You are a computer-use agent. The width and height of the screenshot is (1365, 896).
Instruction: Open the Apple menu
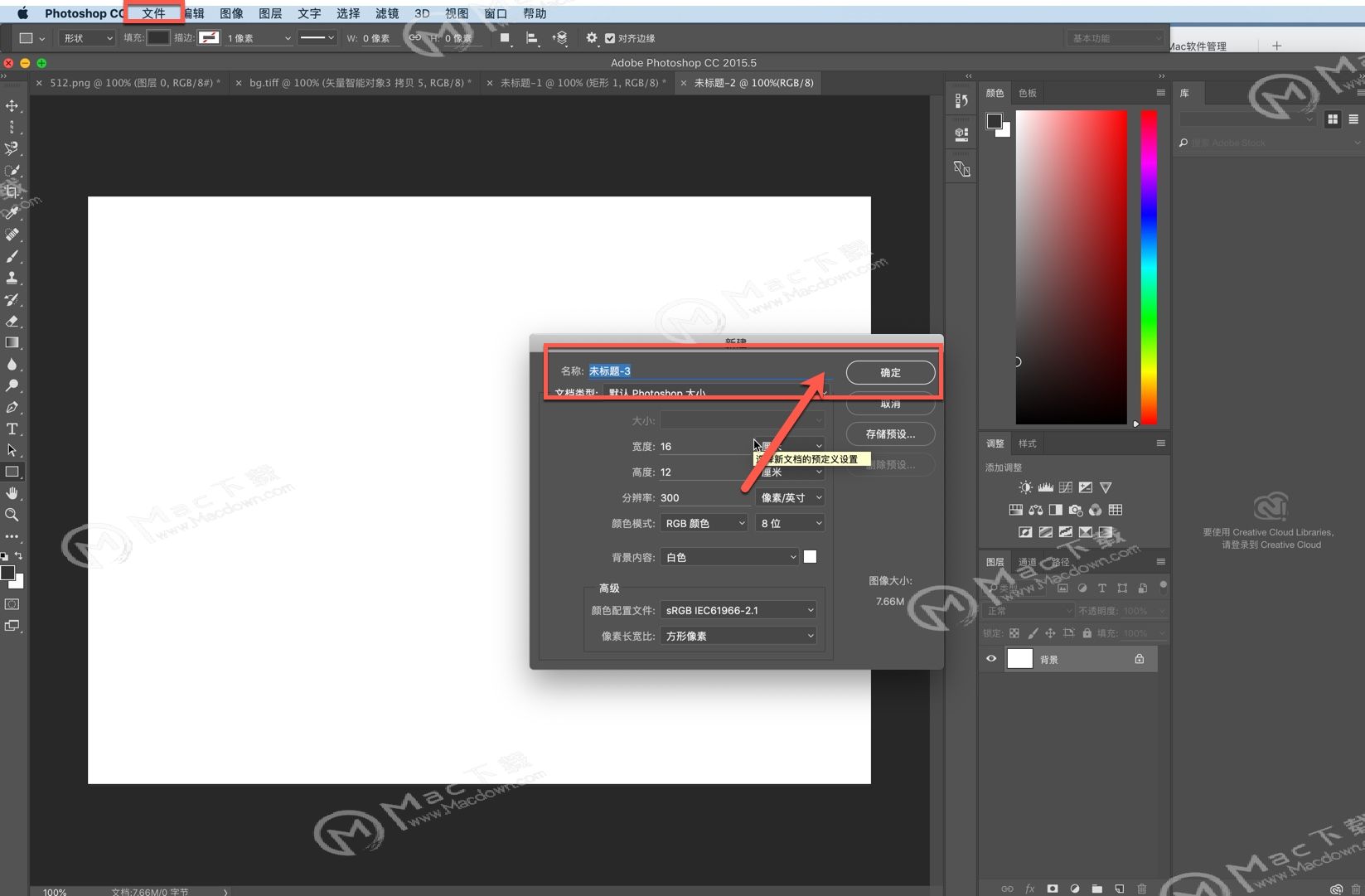tap(22, 13)
